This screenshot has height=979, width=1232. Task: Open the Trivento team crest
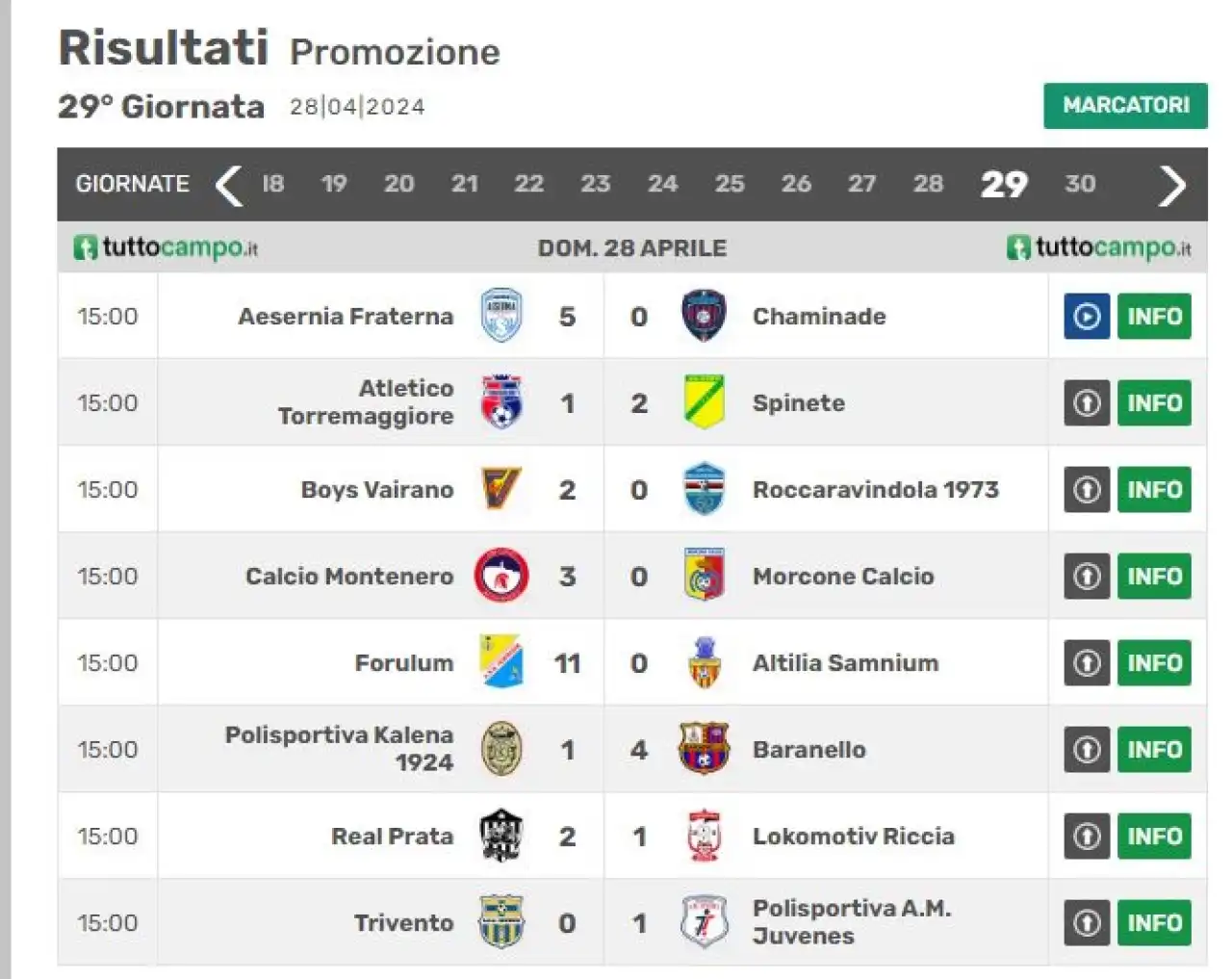[501, 922]
